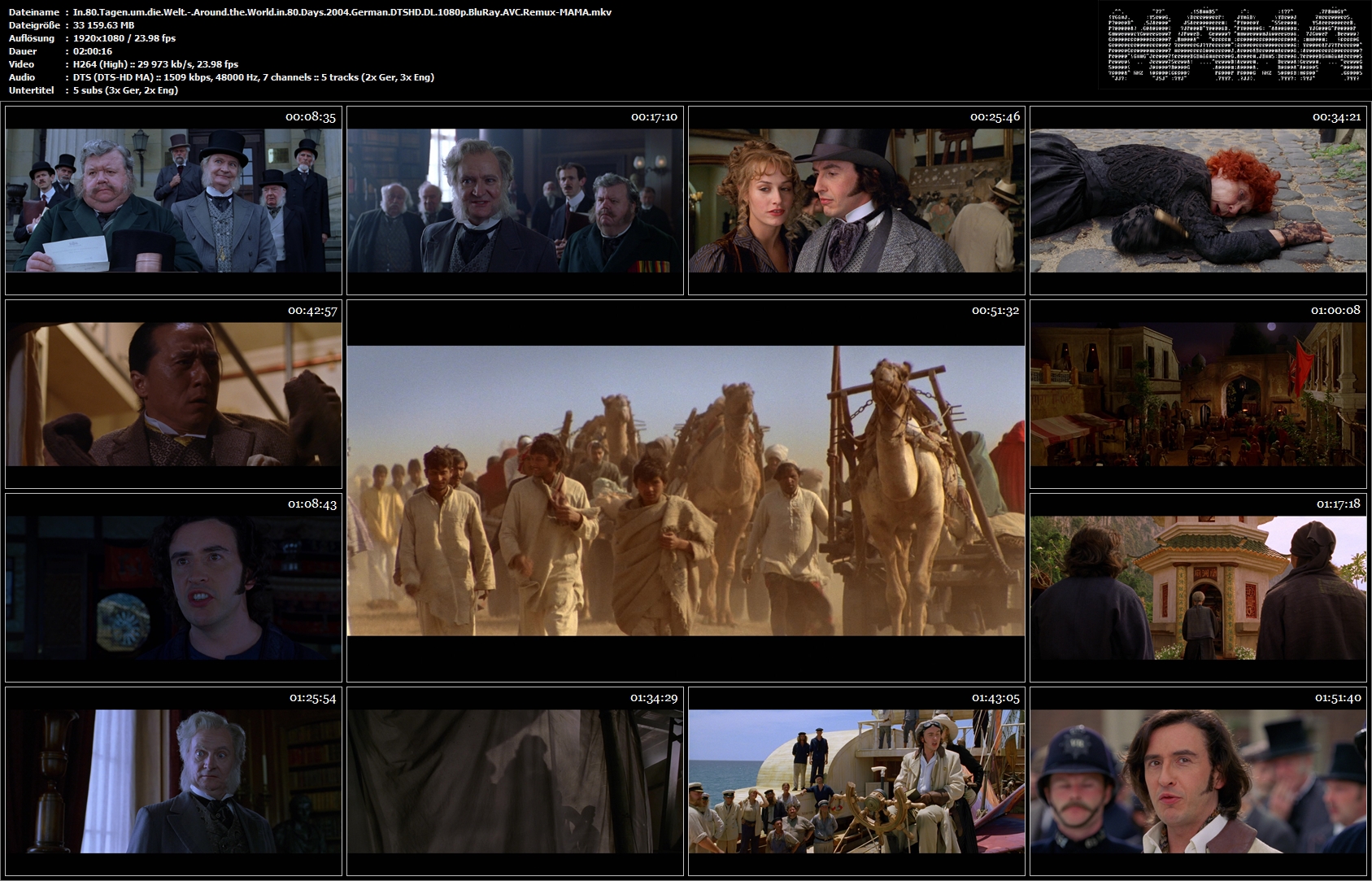
Task: Click the duration value 02:00:16
Action: (93, 51)
